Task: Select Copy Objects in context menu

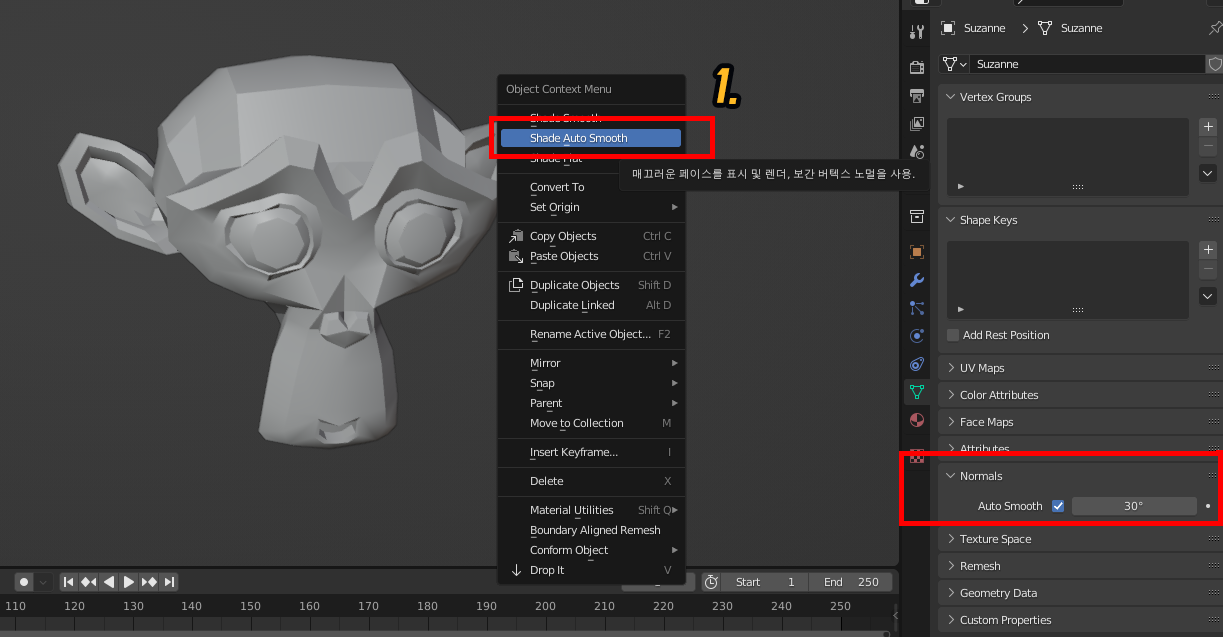Action: tap(591, 236)
